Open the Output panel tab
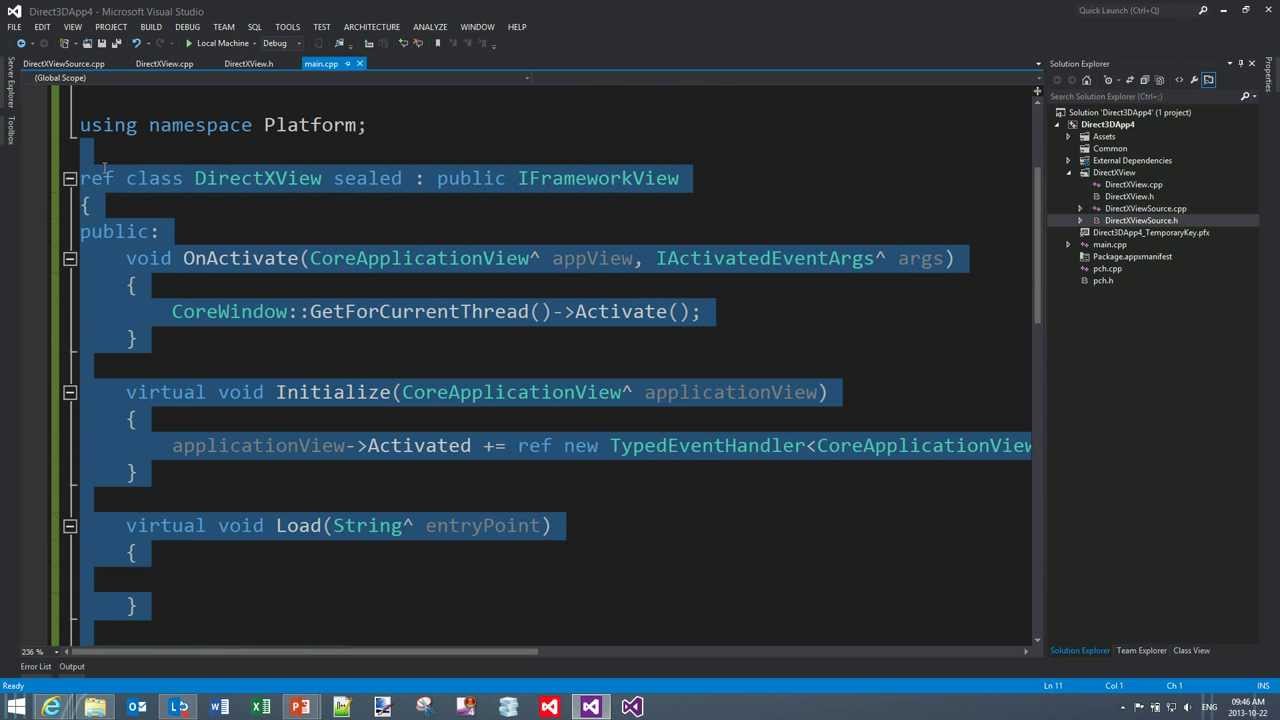1280x720 pixels. click(72, 666)
